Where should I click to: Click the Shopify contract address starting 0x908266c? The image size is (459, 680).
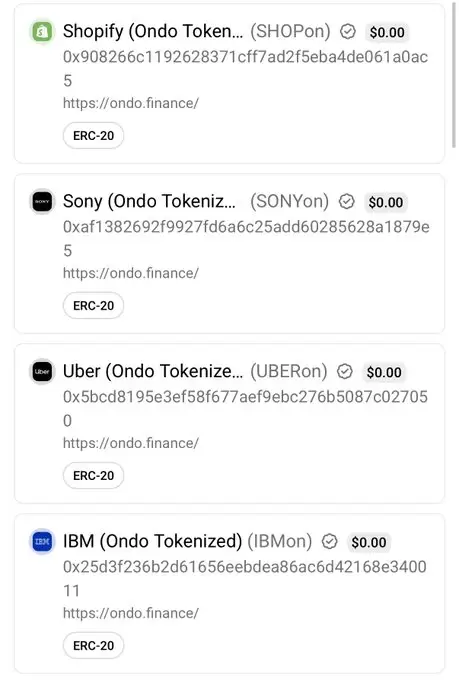click(246, 69)
